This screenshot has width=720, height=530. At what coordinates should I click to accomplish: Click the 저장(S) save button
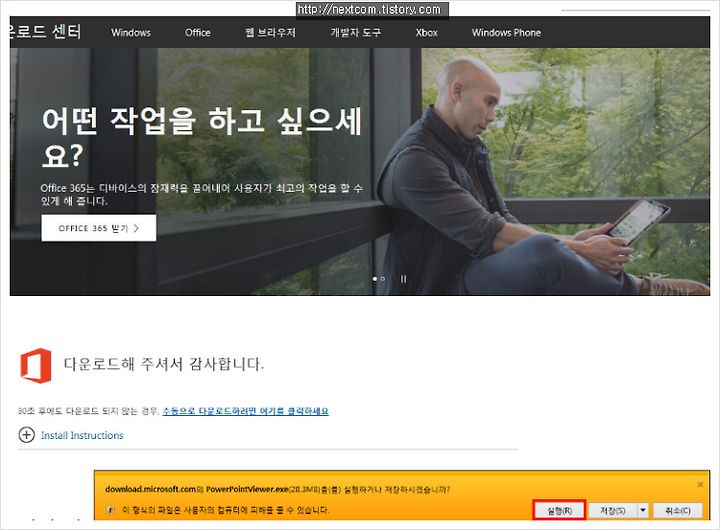click(613, 511)
